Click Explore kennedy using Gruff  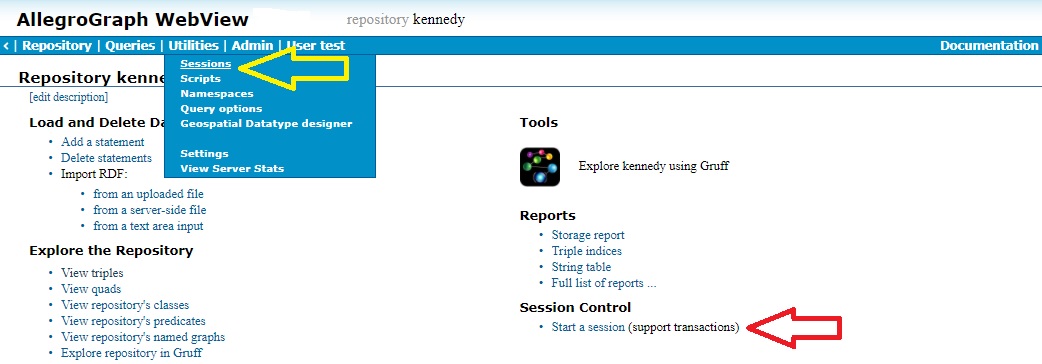click(x=654, y=166)
